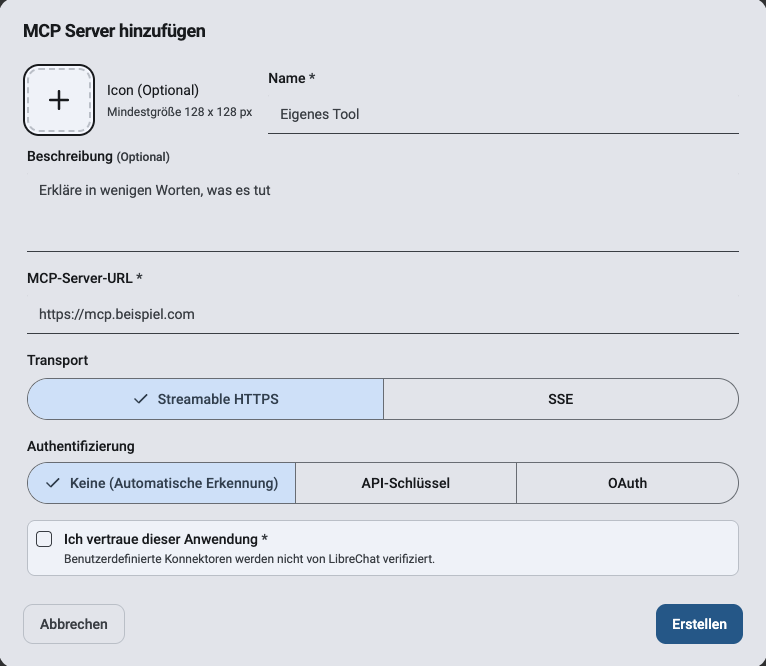Click the Transport section label
The image size is (766, 666).
click(58, 360)
